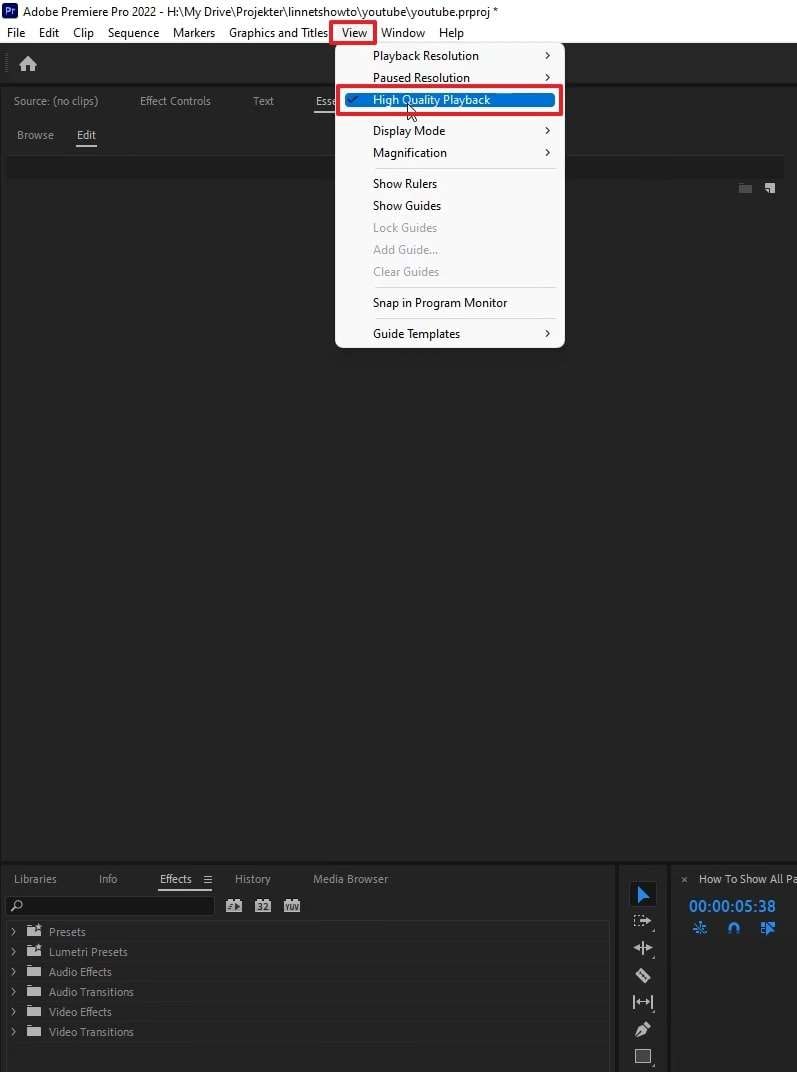Toggle Insert and overwrite sequences as nests

pos(700,928)
